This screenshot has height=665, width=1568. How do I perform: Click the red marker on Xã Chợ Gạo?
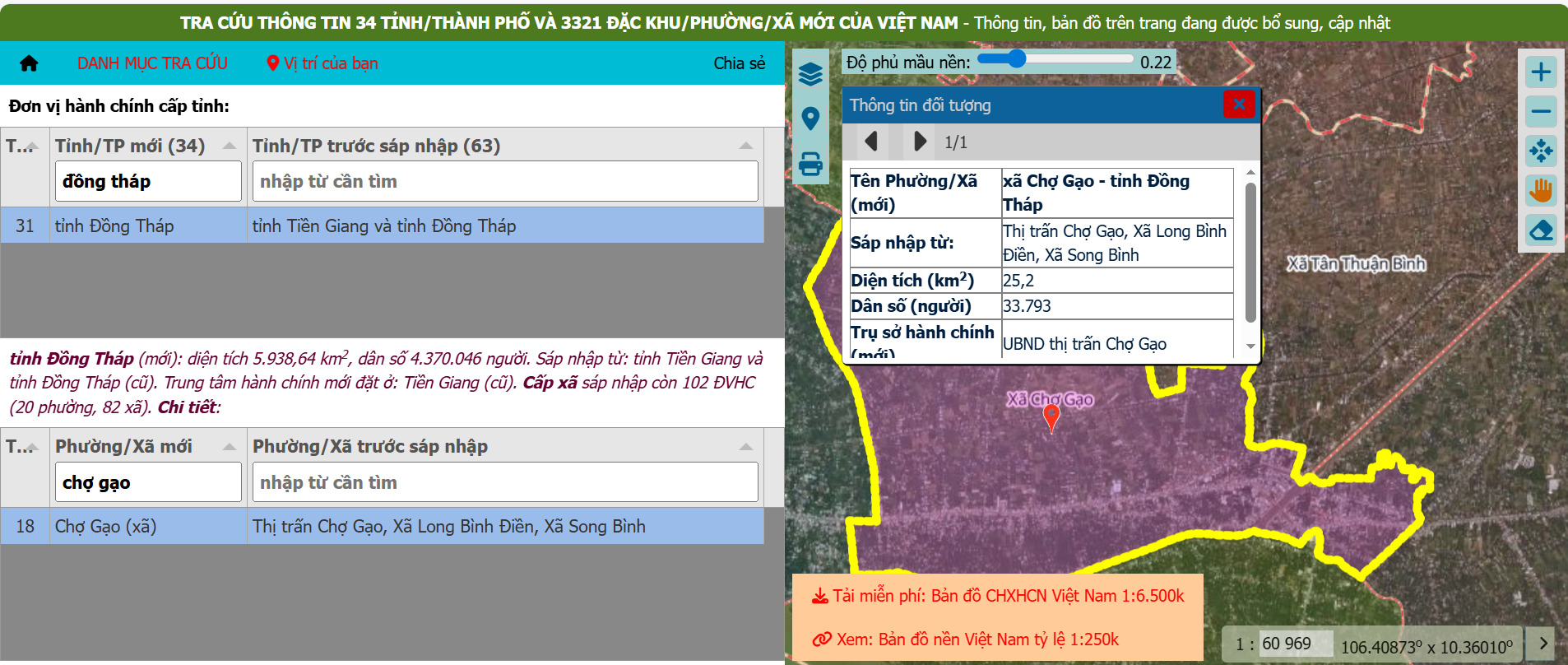pyautogui.click(x=1051, y=418)
